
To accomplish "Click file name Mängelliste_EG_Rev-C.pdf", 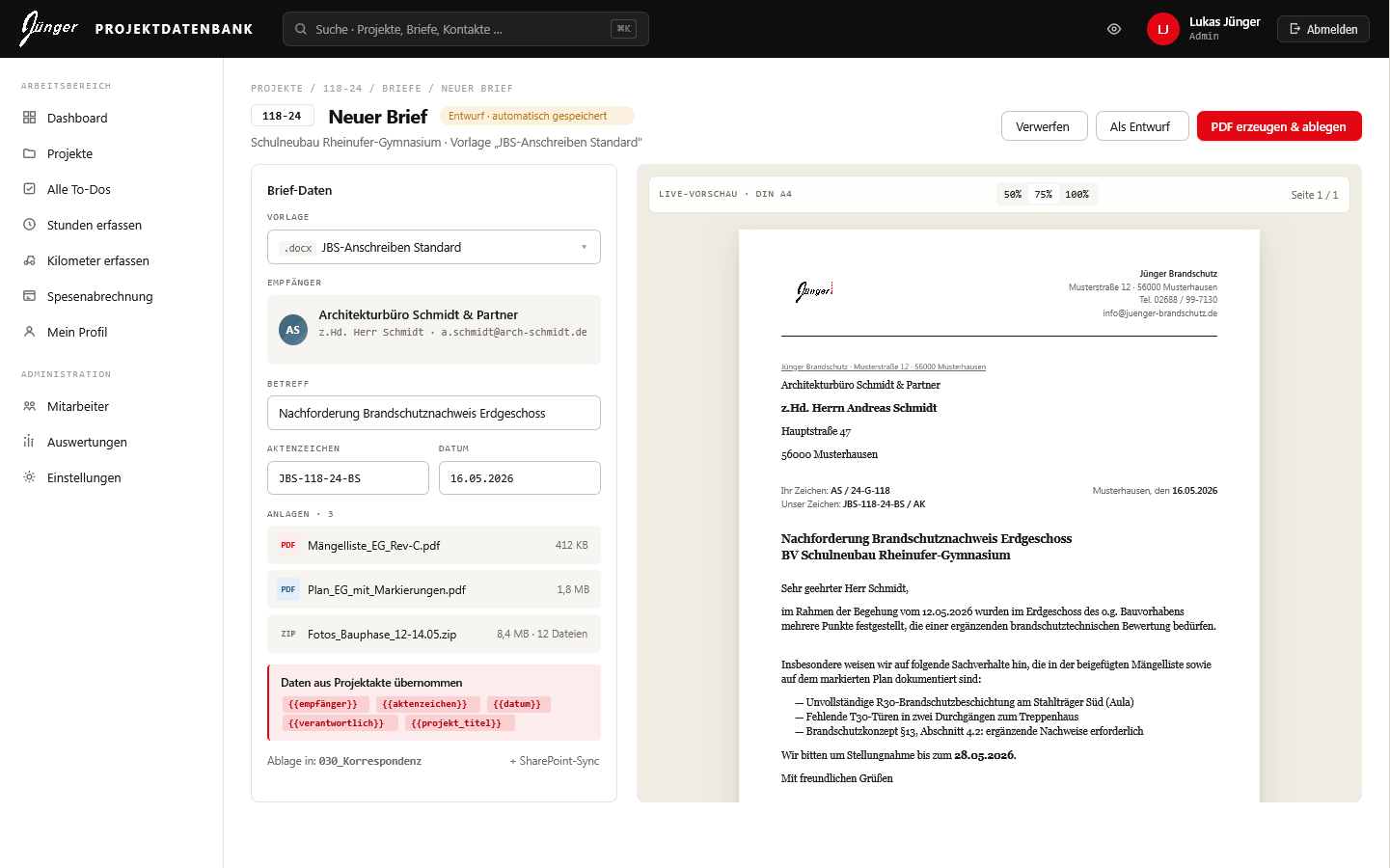I will pos(373,546).
